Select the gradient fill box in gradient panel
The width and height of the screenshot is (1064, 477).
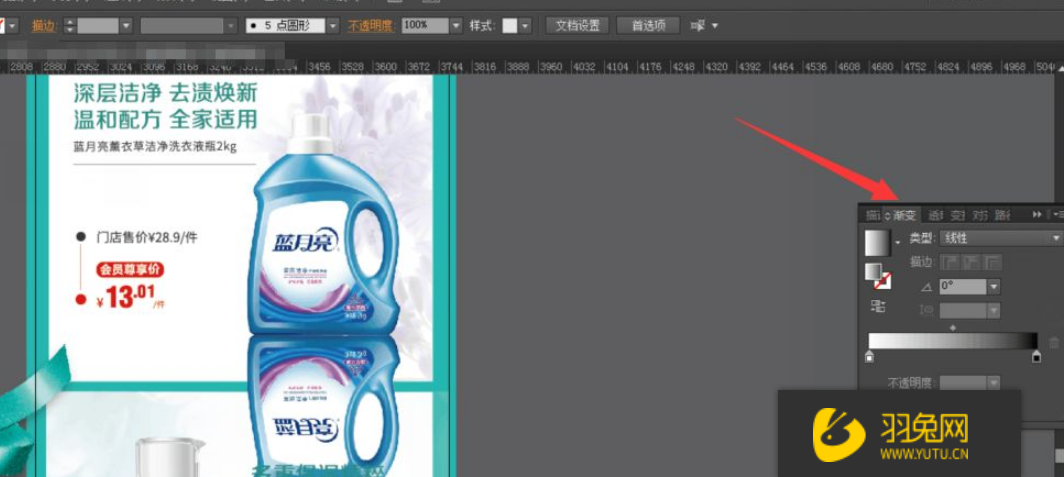(x=873, y=271)
